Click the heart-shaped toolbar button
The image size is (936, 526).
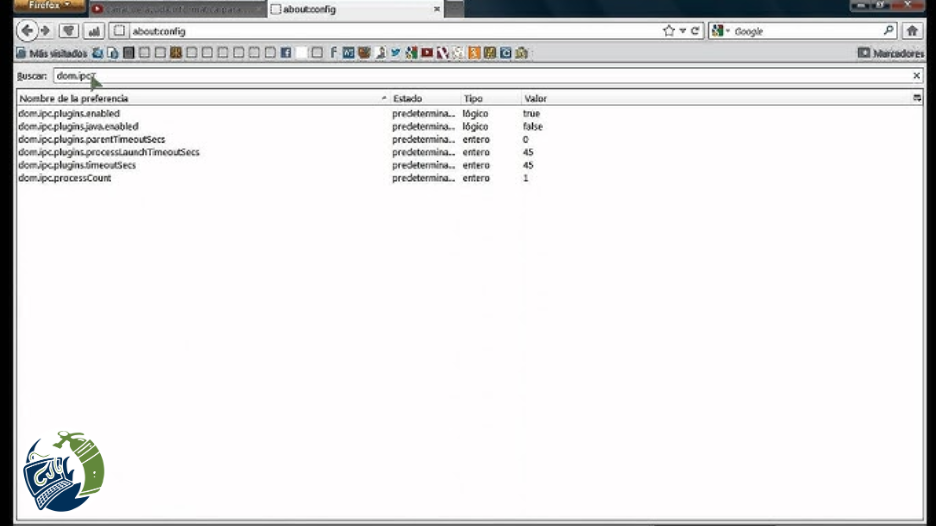(69, 31)
